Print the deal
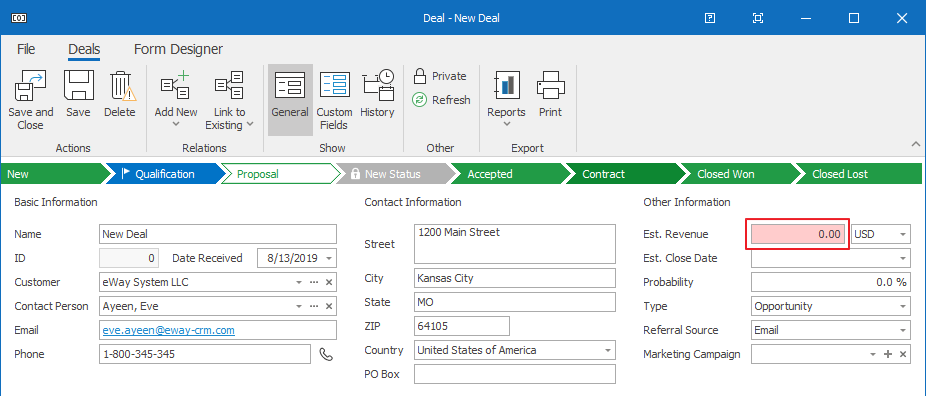The image size is (926, 396). pos(550,94)
